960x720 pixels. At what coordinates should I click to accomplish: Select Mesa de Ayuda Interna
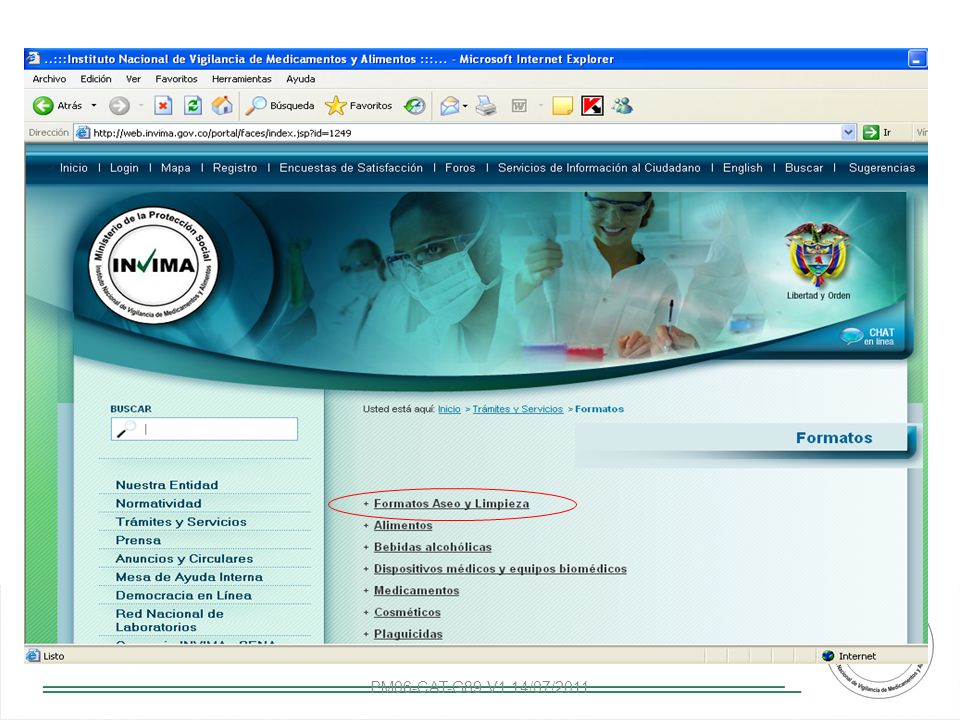click(x=189, y=577)
